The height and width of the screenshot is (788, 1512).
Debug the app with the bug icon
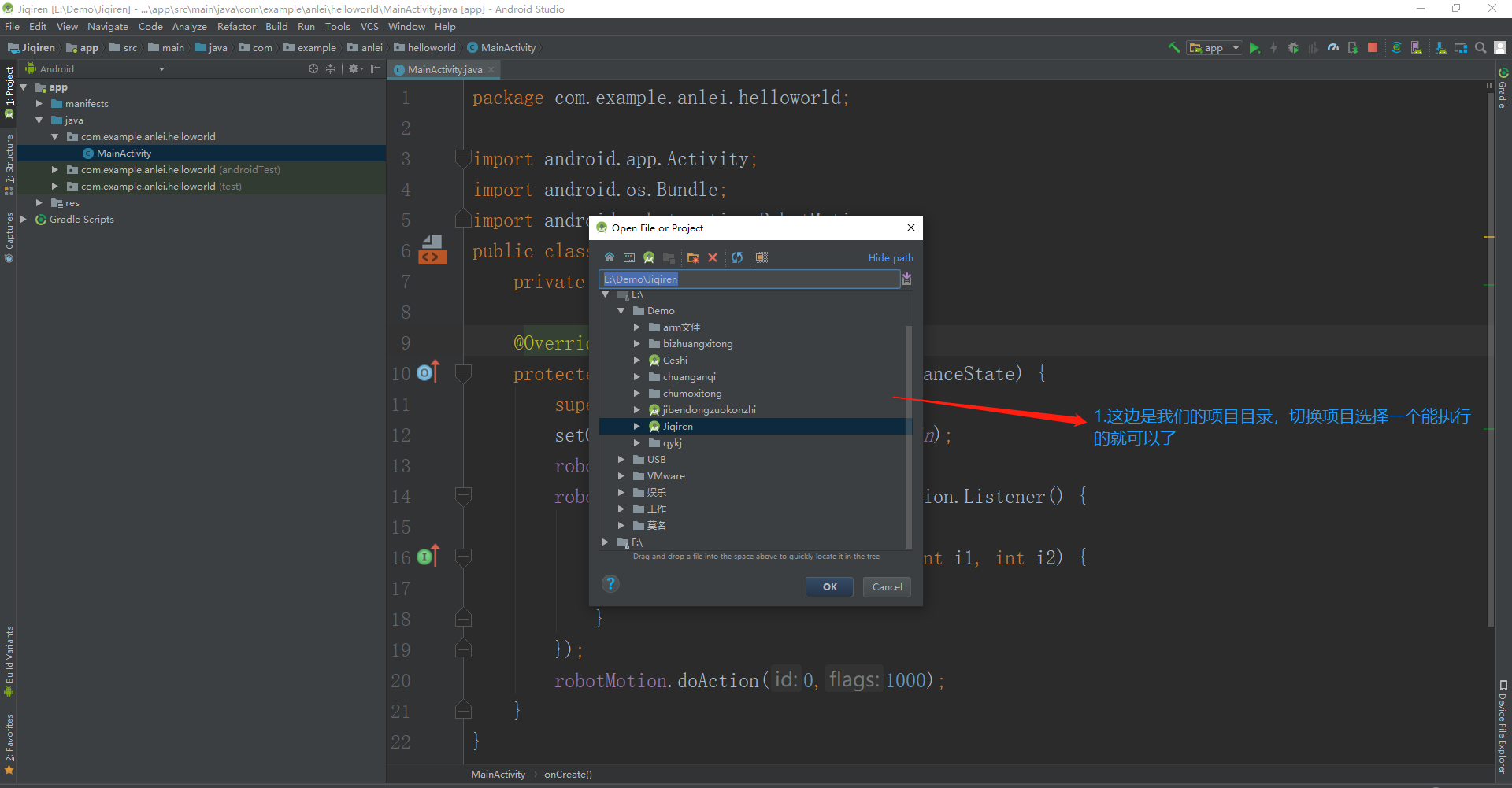[x=1293, y=47]
